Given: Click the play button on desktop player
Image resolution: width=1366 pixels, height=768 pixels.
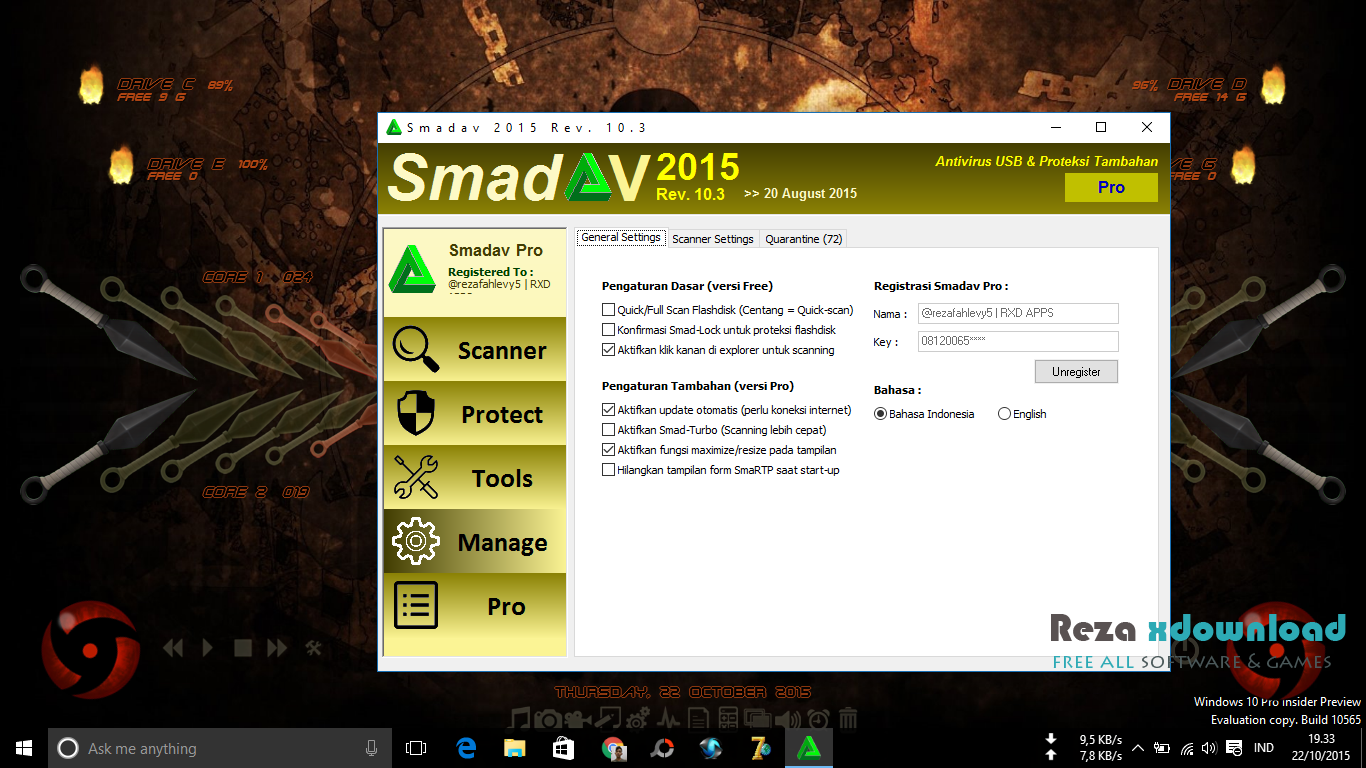Looking at the screenshot, I should (208, 648).
